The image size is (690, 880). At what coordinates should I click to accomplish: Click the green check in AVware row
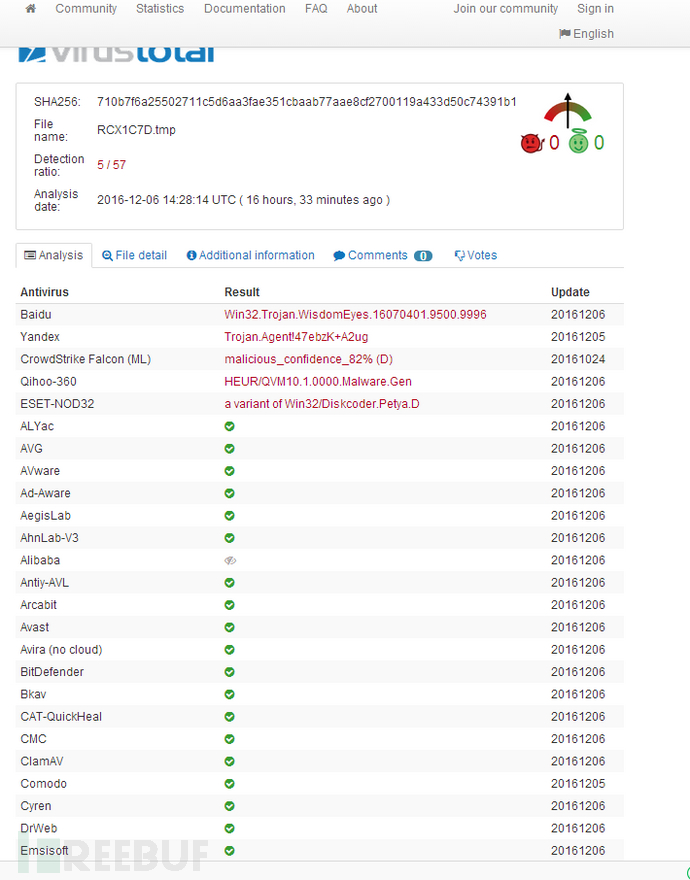[x=230, y=471]
